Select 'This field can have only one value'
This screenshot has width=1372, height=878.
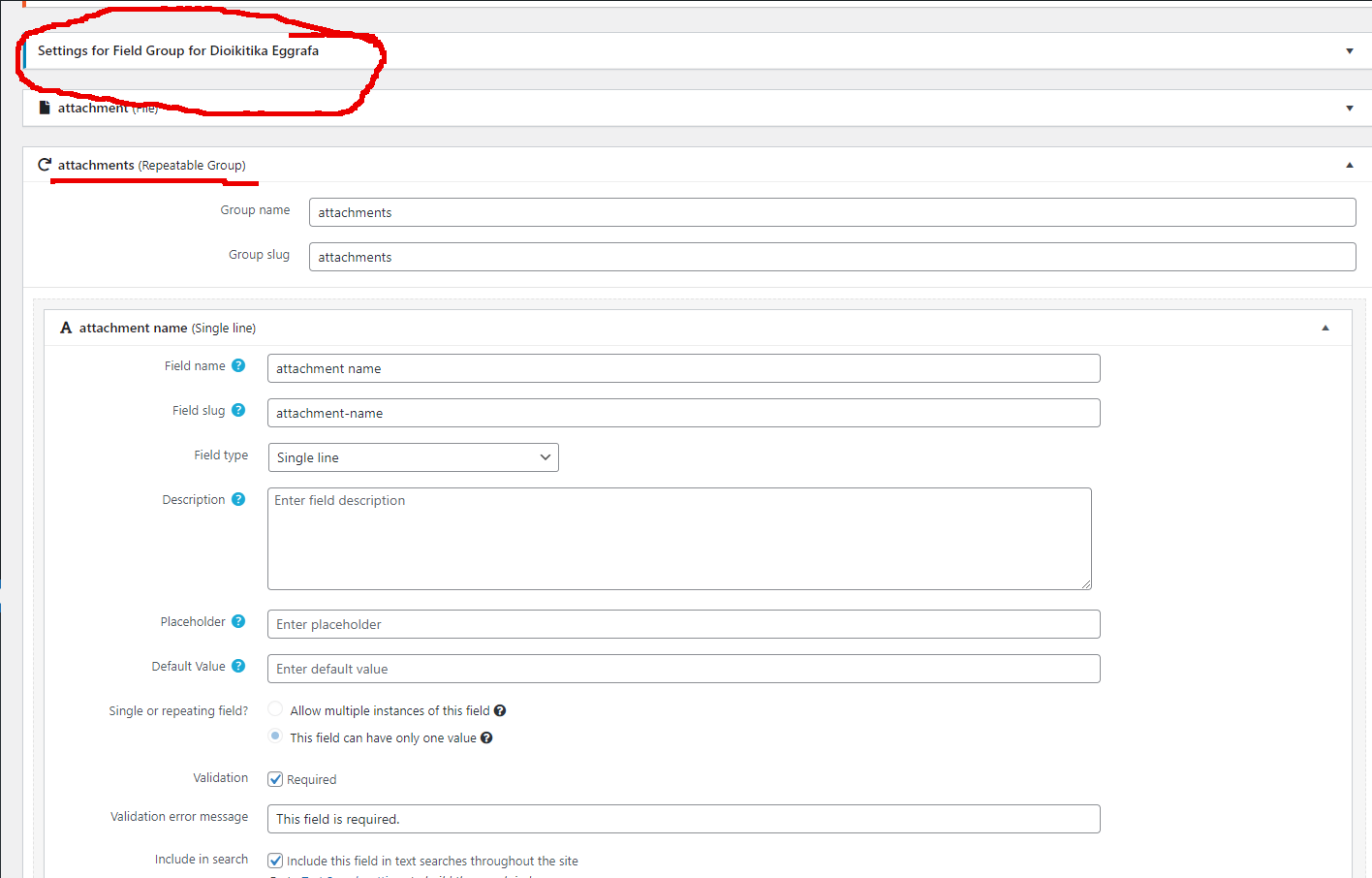275,737
